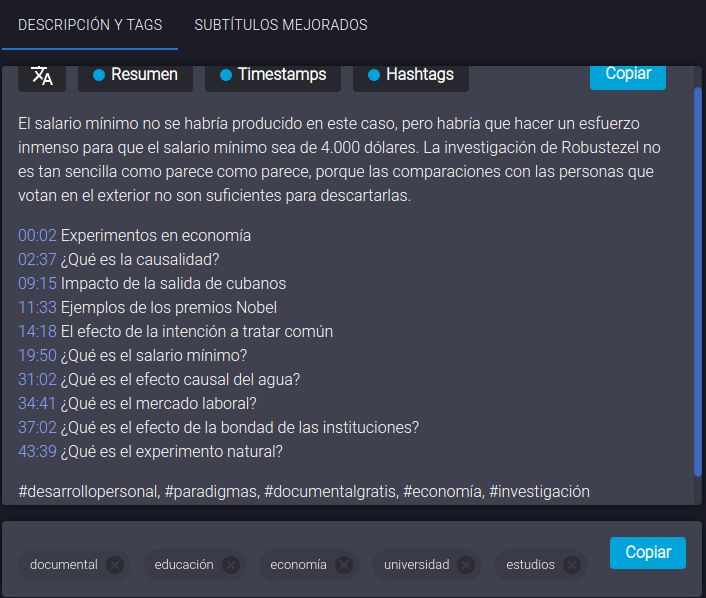
Task: Jump to timestamp 00:02
Action: pyautogui.click(x=37, y=236)
